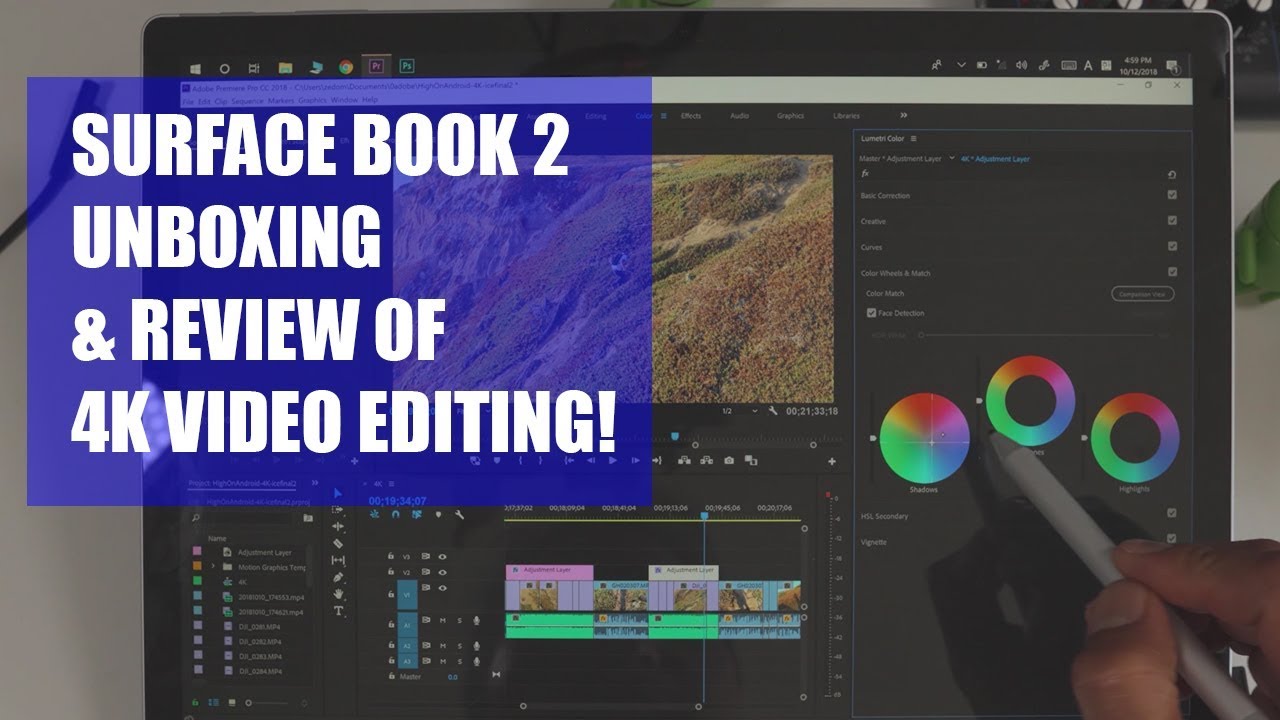This screenshot has height=720, width=1280.
Task: Select the 4K * Adjustment Layer link
Action: click(995, 158)
